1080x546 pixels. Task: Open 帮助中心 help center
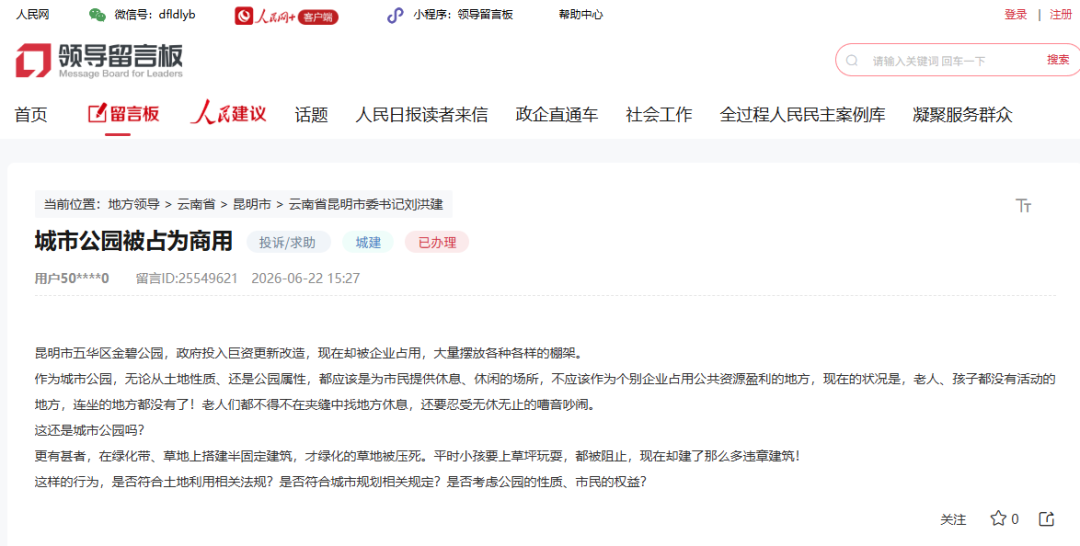click(x=581, y=14)
